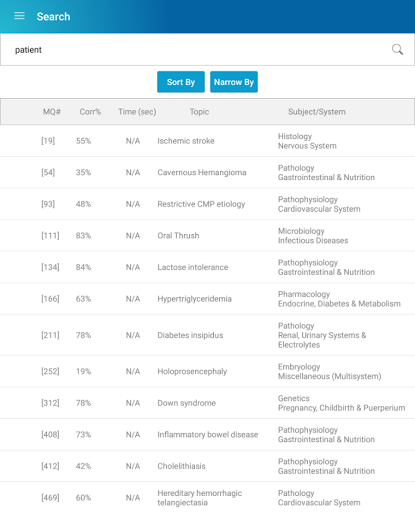Sort by the MQ# column header

(52, 112)
